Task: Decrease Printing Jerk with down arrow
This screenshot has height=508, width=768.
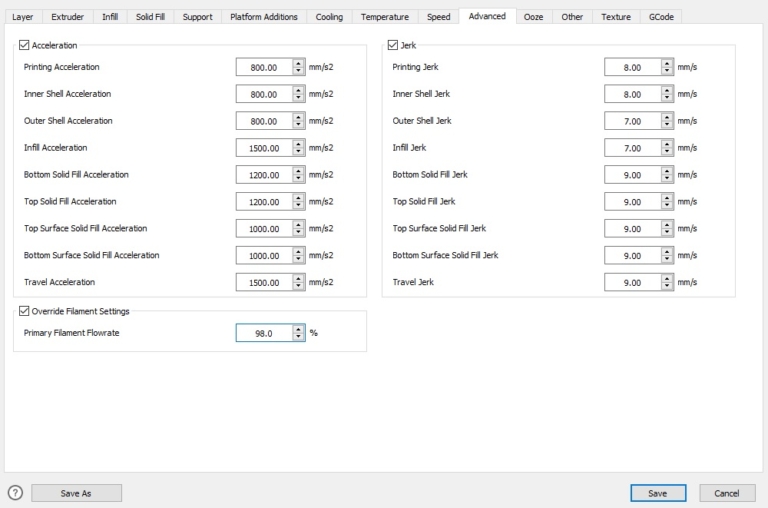Action: point(666,71)
